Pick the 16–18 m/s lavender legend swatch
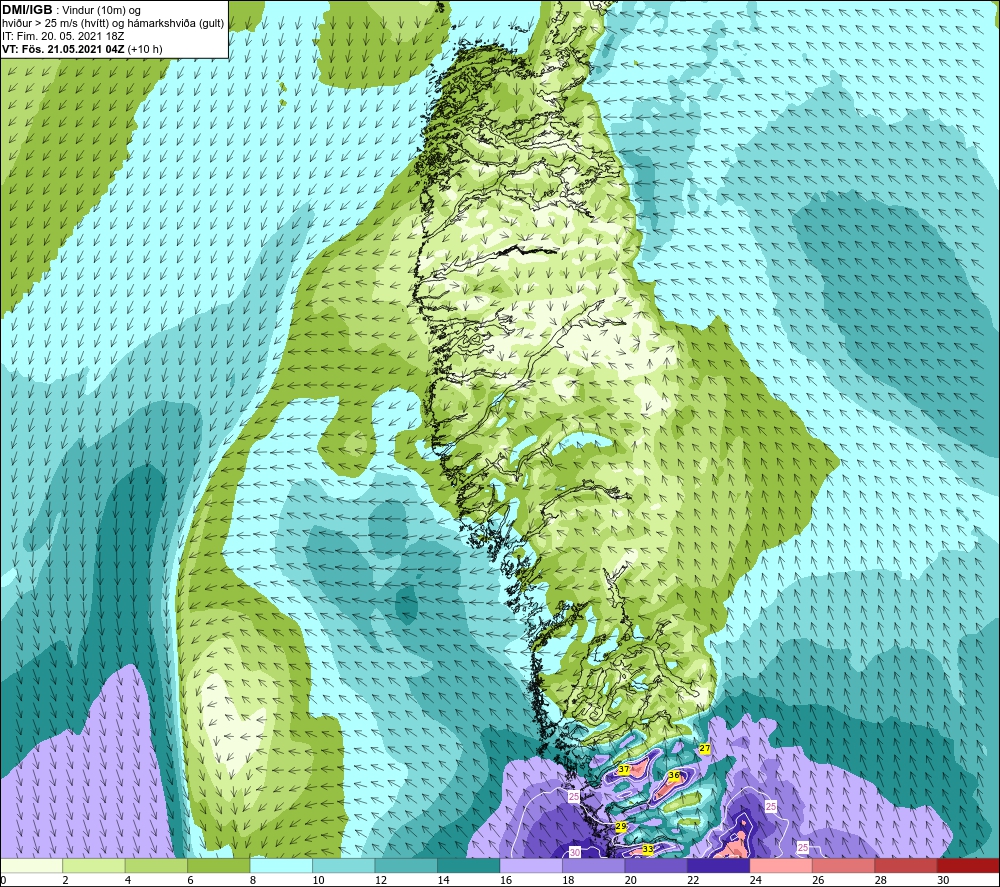1000x887 pixels. (x=531, y=865)
